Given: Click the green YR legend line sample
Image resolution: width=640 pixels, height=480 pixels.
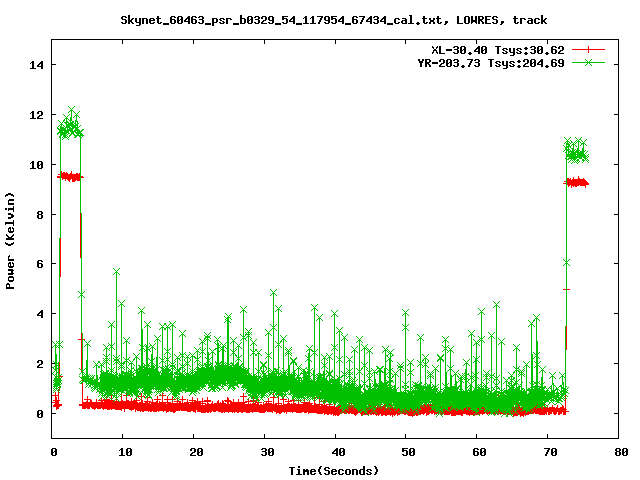Looking at the screenshot, I should (x=588, y=62).
